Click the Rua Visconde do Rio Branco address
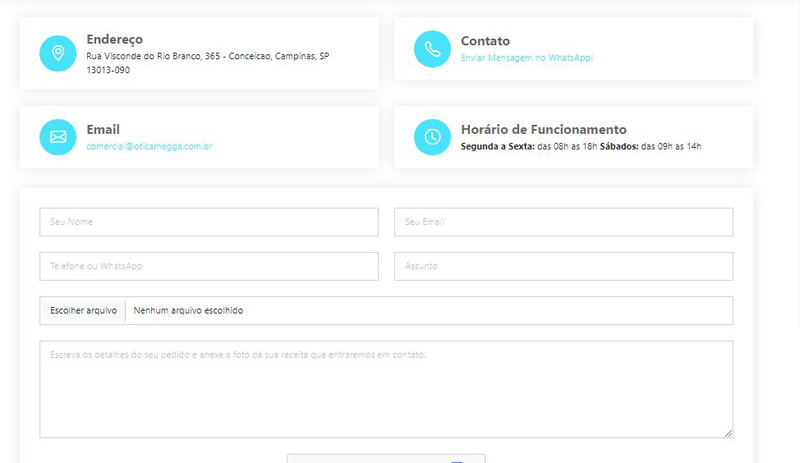800x463 pixels. point(207,56)
